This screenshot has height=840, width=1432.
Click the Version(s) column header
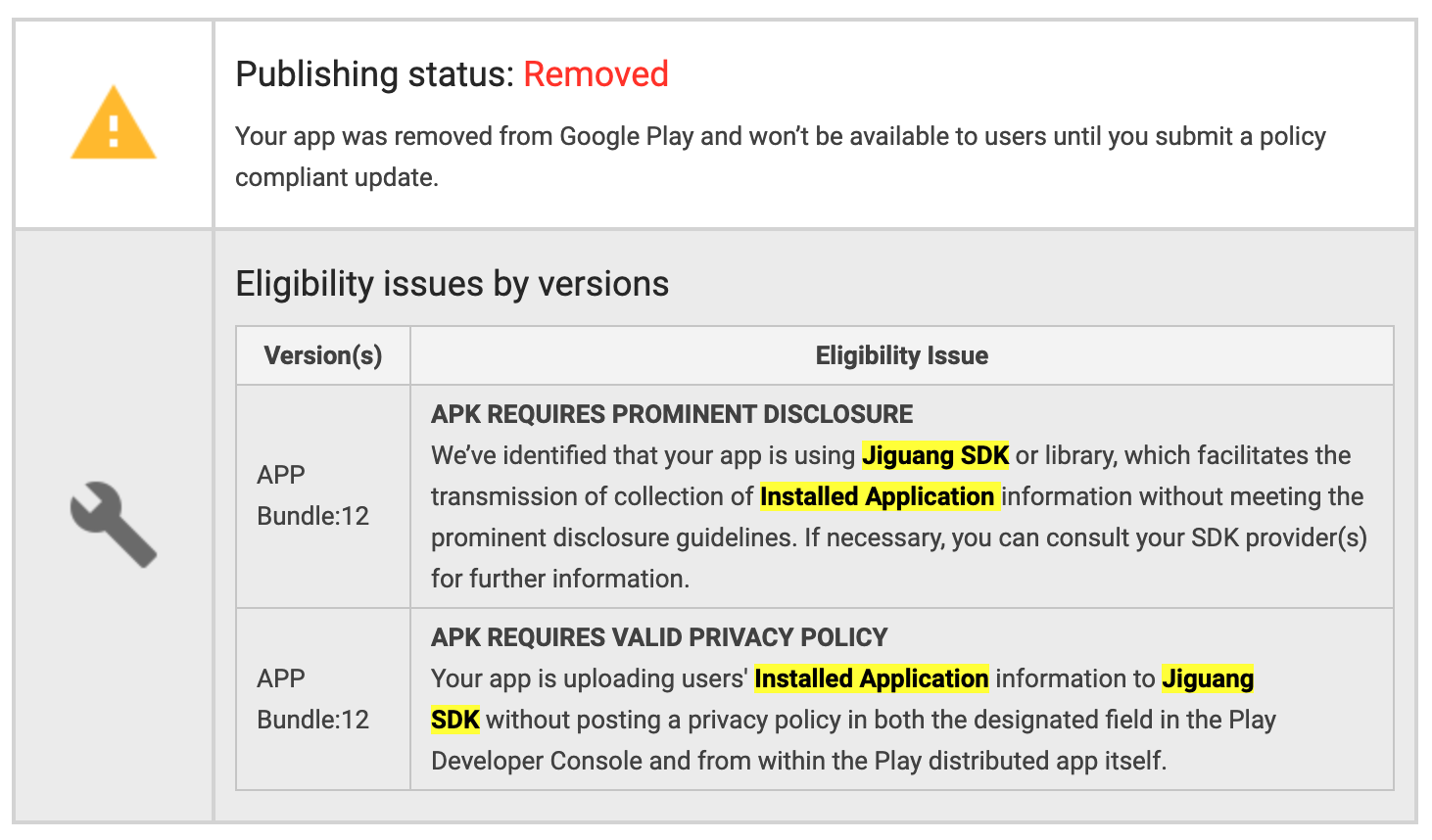point(322,355)
